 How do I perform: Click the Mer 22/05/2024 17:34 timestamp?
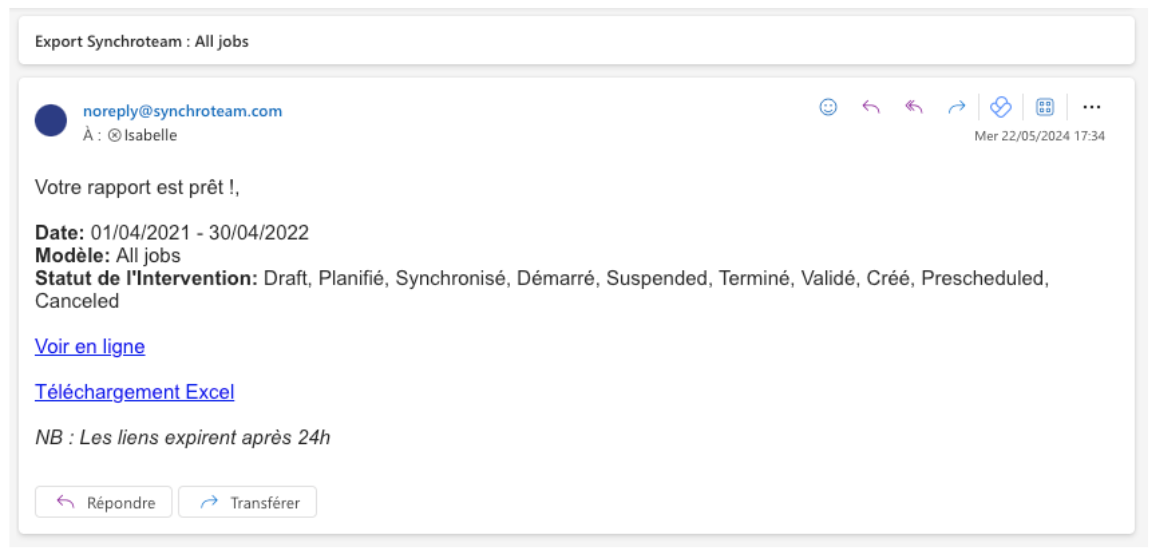point(1040,136)
